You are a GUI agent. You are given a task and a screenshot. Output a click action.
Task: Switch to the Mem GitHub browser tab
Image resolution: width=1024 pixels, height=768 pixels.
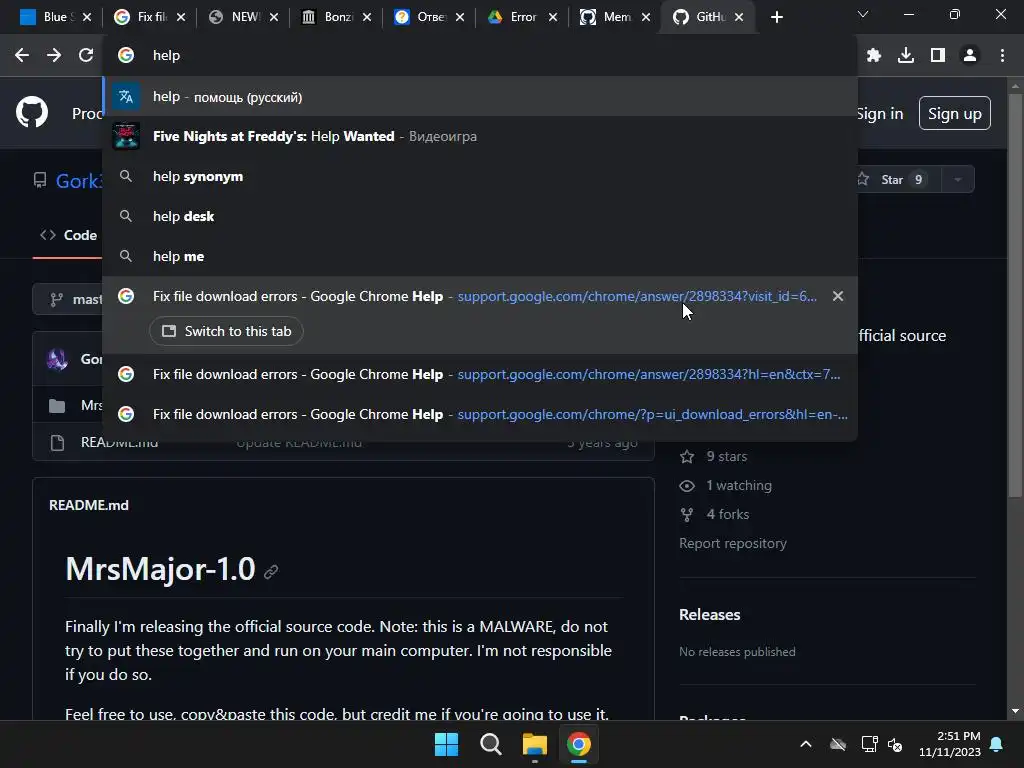pyautogui.click(x=606, y=17)
